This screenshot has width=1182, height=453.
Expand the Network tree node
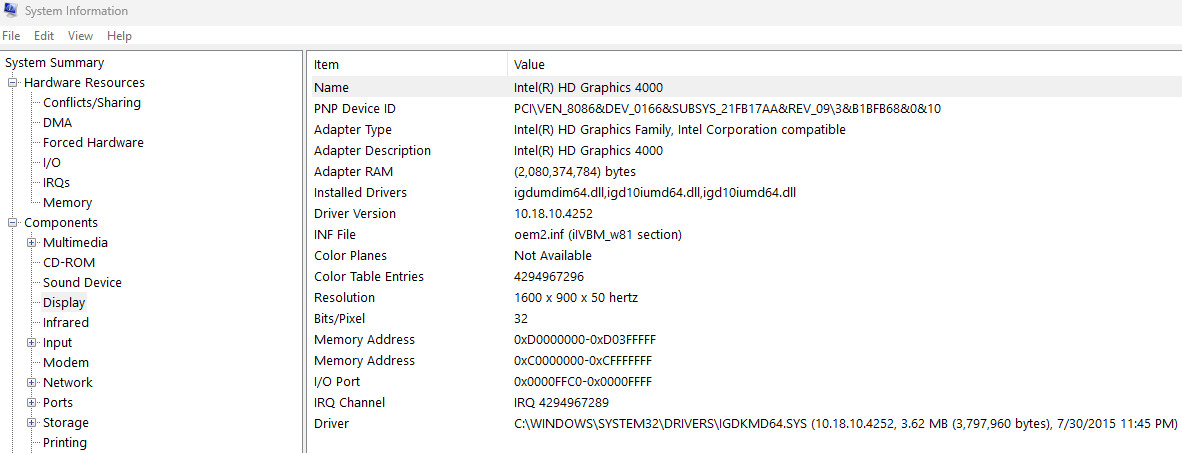[x=32, y=383]
